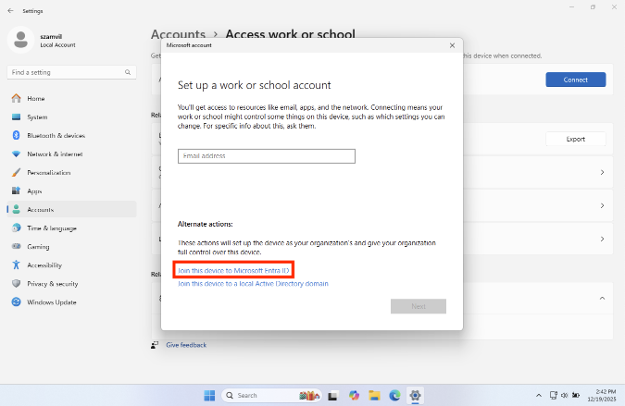Open the Windows Start menu

210,395
